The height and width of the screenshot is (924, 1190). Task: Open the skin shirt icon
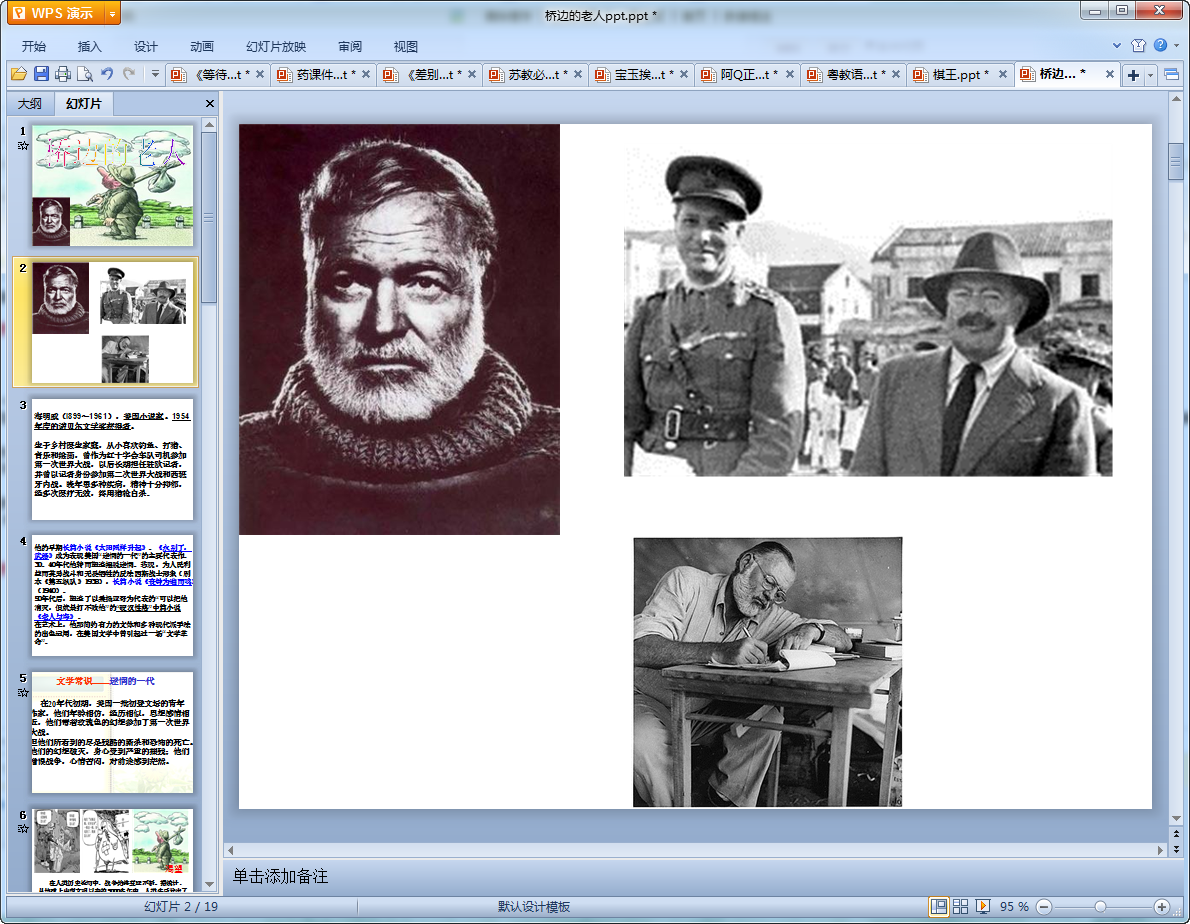pos(1138,45)
